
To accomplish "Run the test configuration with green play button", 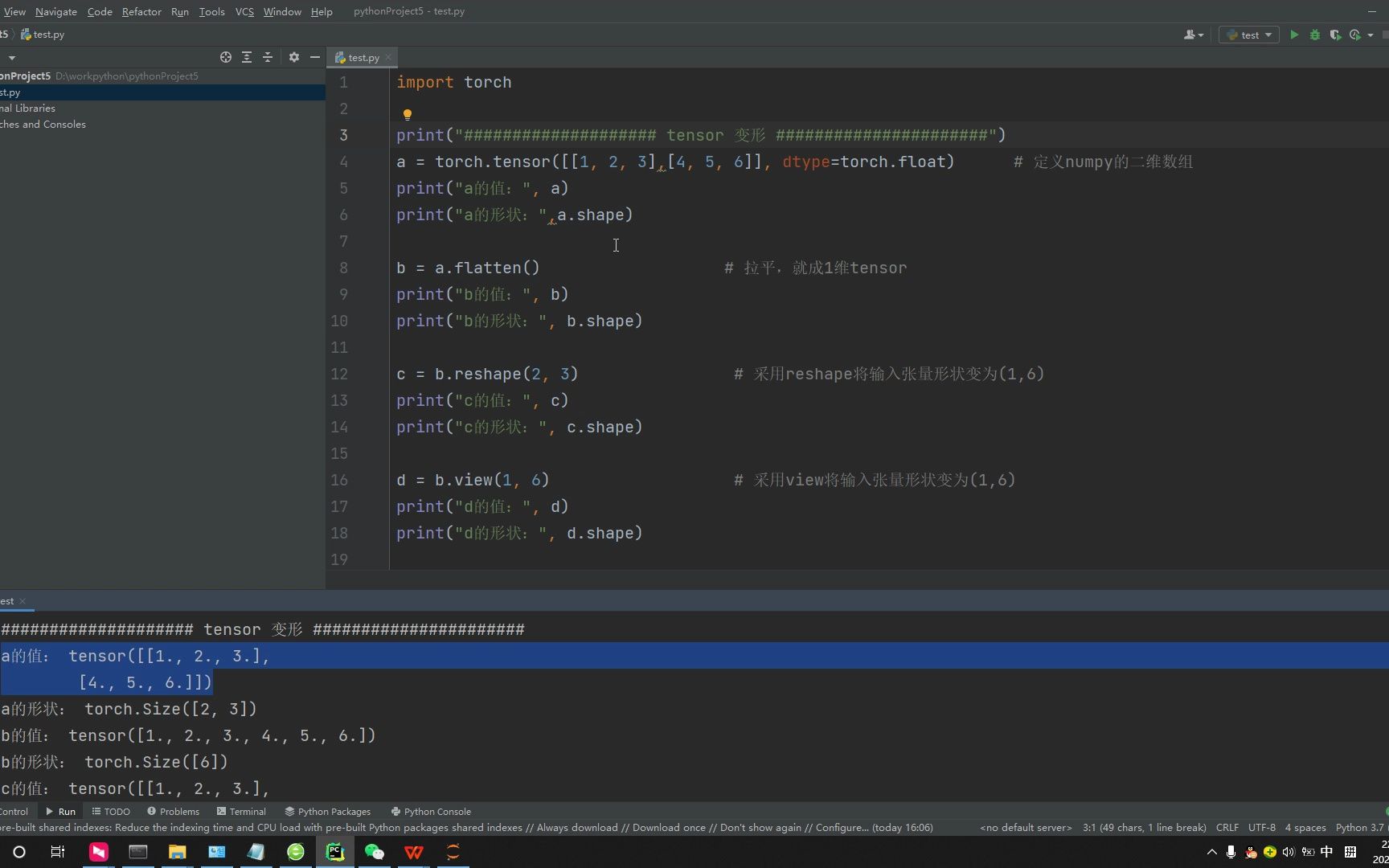I will [1294, 35].
